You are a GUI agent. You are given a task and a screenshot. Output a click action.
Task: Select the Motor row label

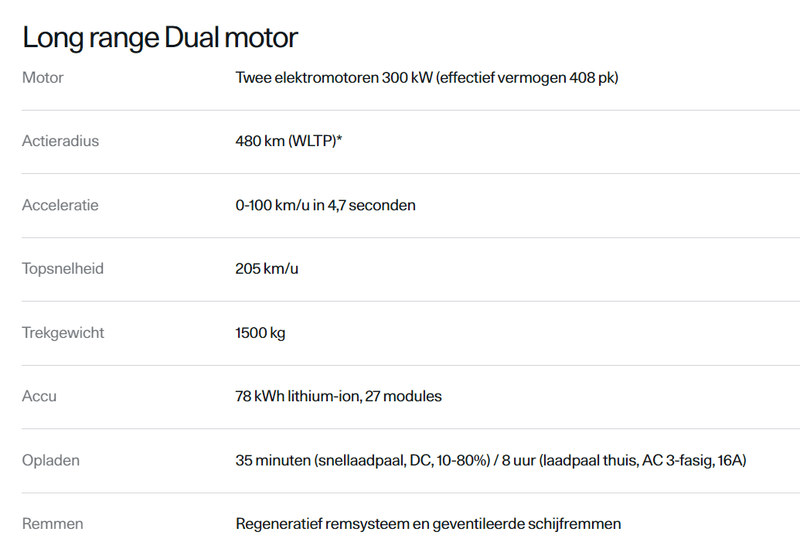[x=43, y=78]
